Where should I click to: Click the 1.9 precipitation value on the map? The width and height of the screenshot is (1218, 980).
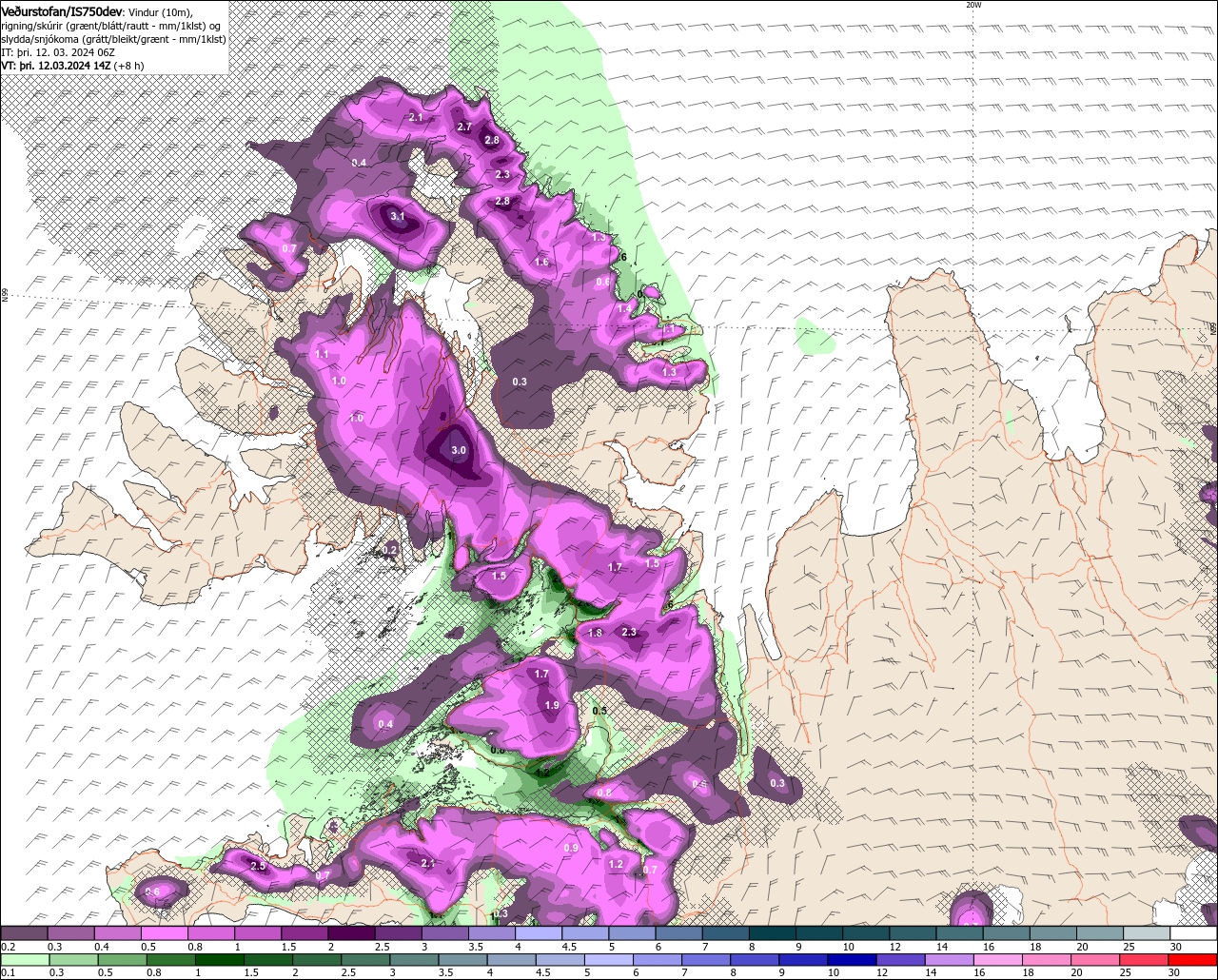[552, 705]
